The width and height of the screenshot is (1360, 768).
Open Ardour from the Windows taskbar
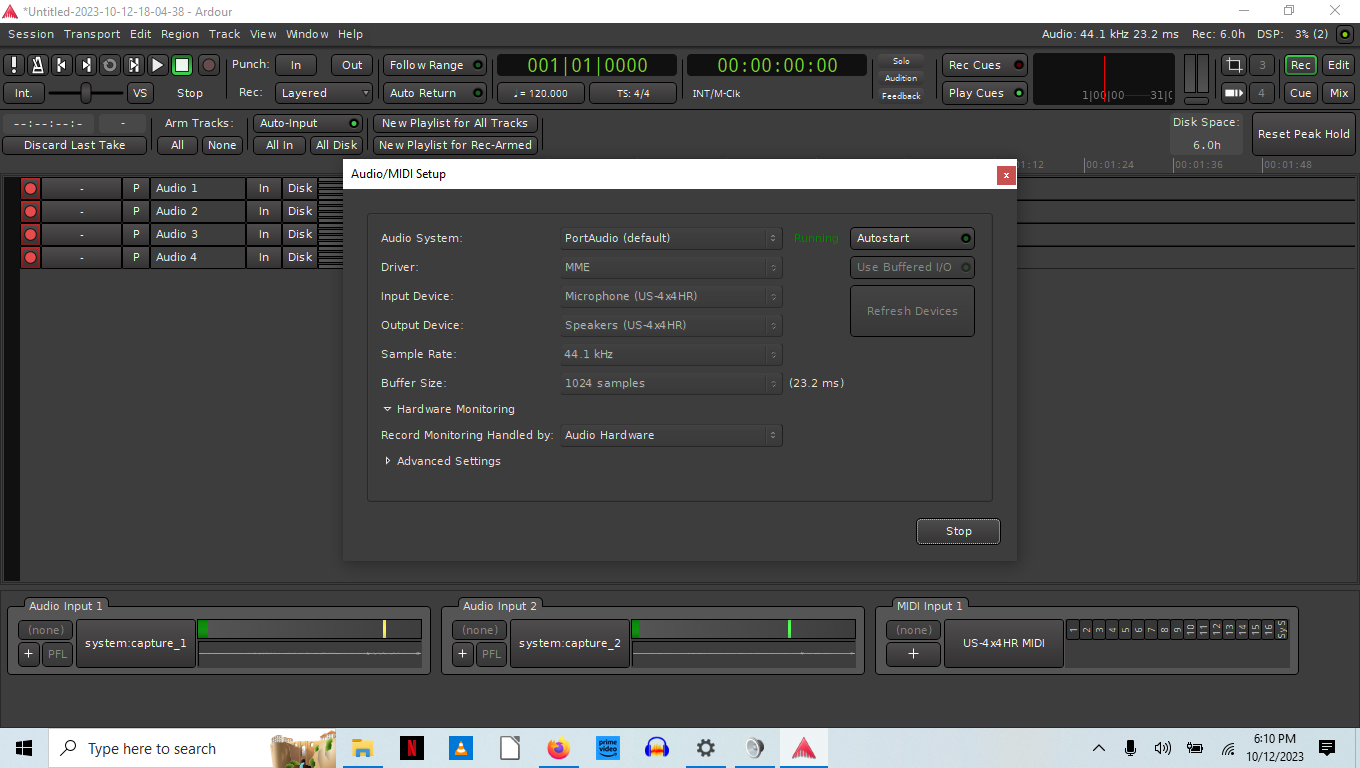(x=803, y=748)
